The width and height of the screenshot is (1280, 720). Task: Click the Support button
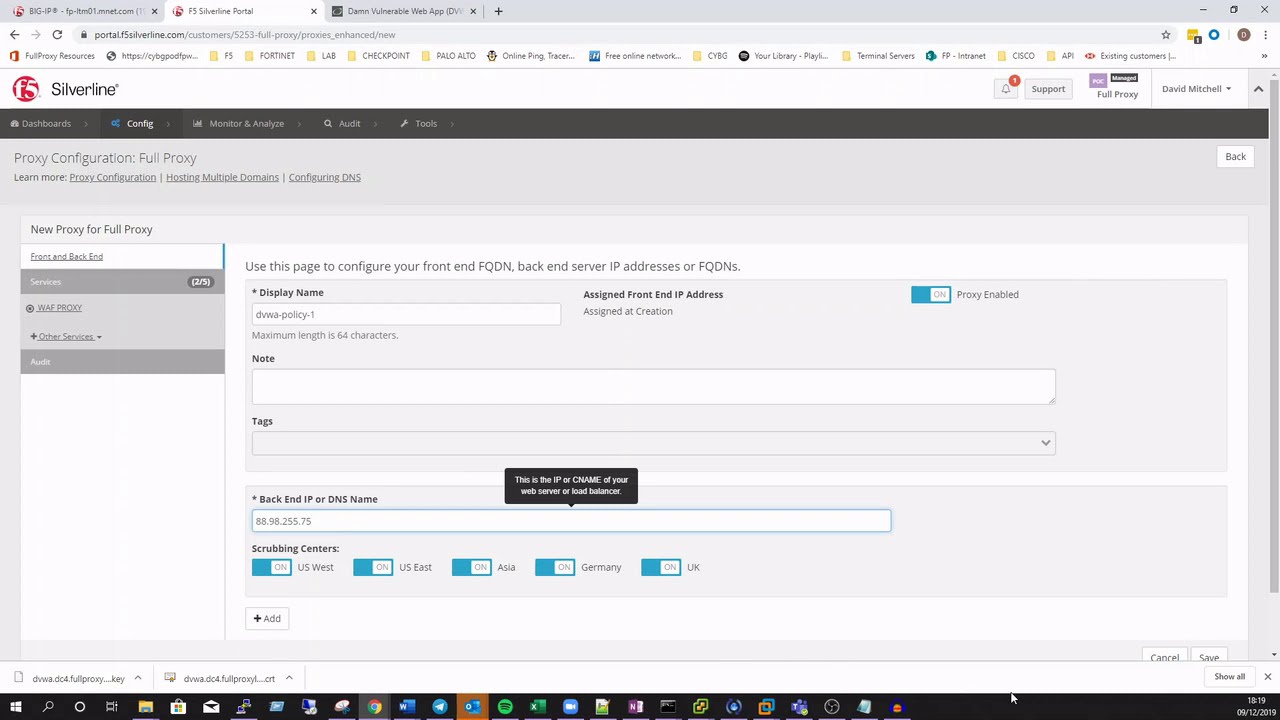pyautogui.click(x=1048, y=89)
